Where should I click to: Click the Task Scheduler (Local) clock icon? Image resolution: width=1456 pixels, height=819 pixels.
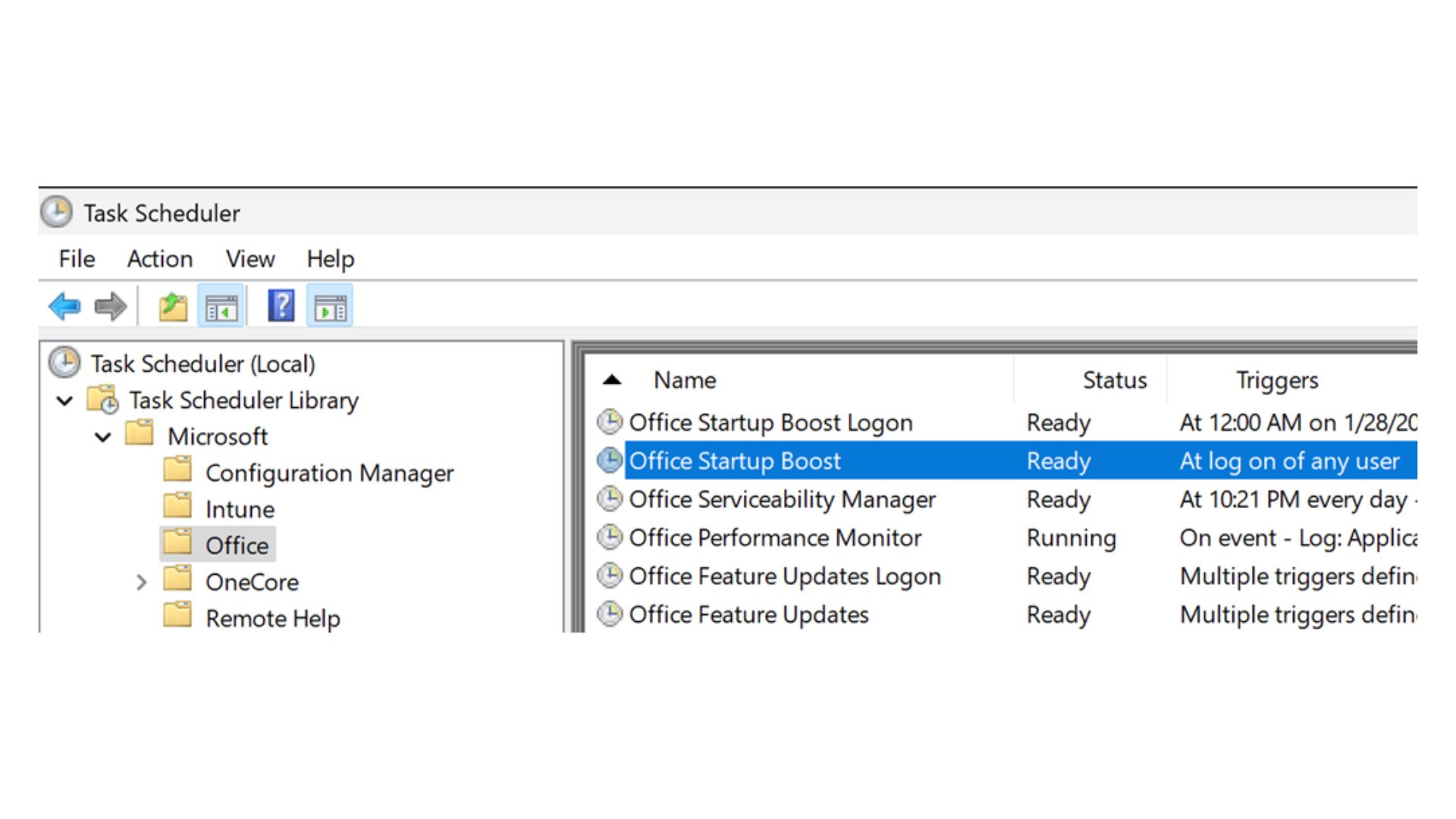[x=64, y=362]
